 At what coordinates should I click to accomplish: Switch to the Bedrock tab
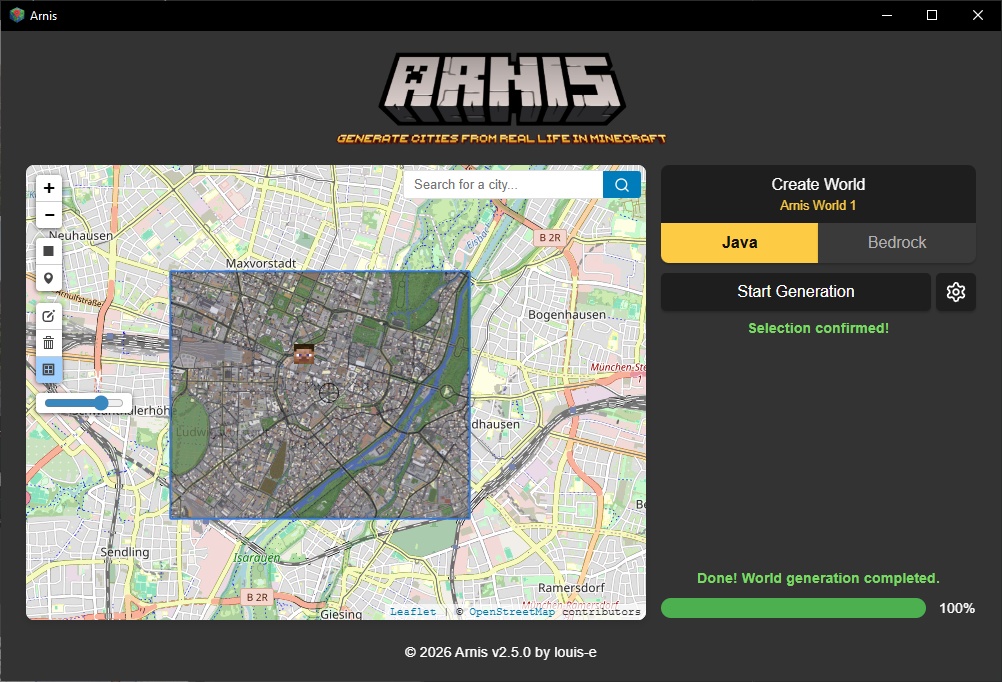coord(896,243)
